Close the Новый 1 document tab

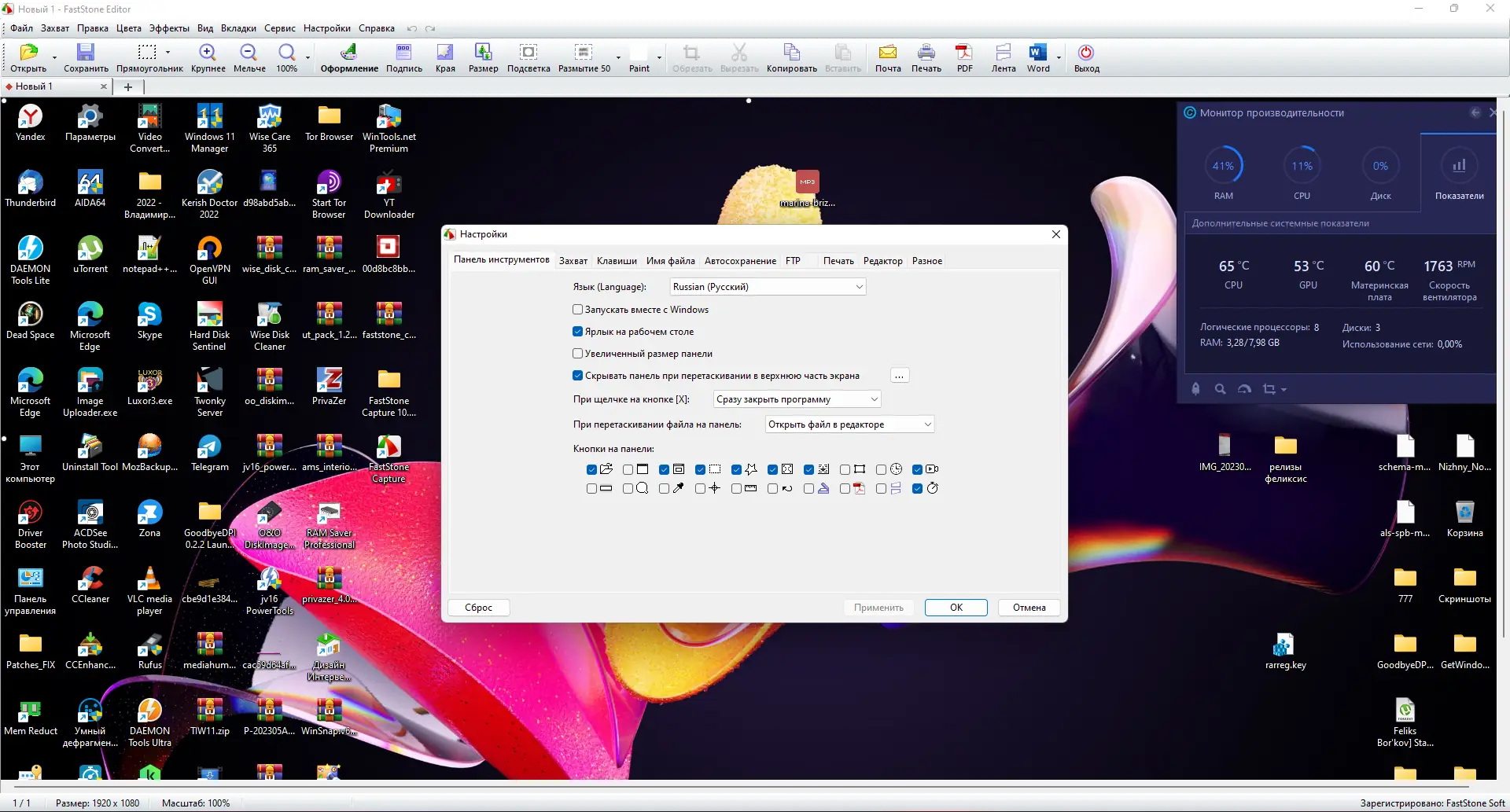point(103,86)
